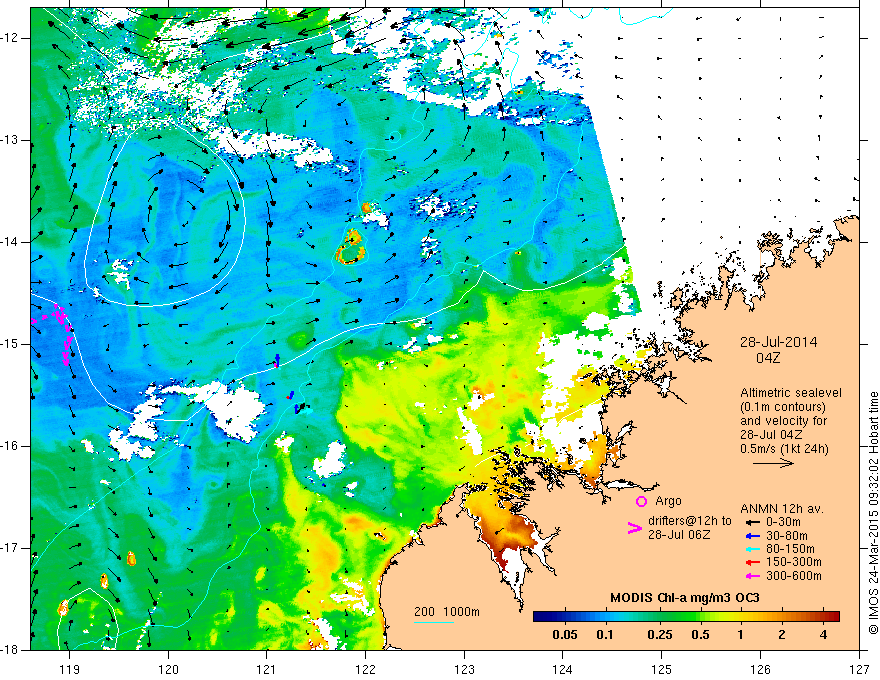
Task: Click the colorbar value 1
Action: 741,635
